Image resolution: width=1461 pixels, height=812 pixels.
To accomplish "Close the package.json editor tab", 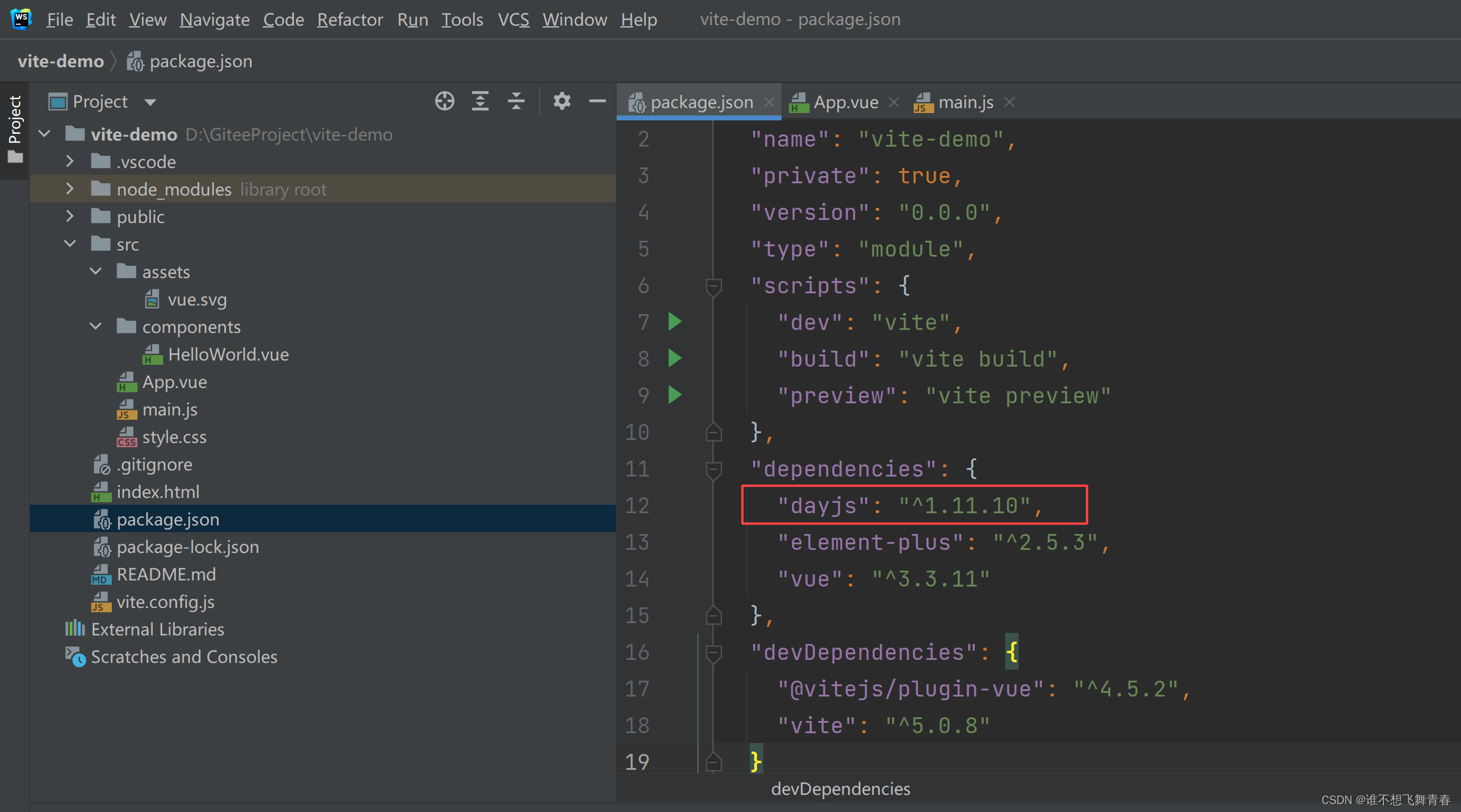I will tap(769, 102).
